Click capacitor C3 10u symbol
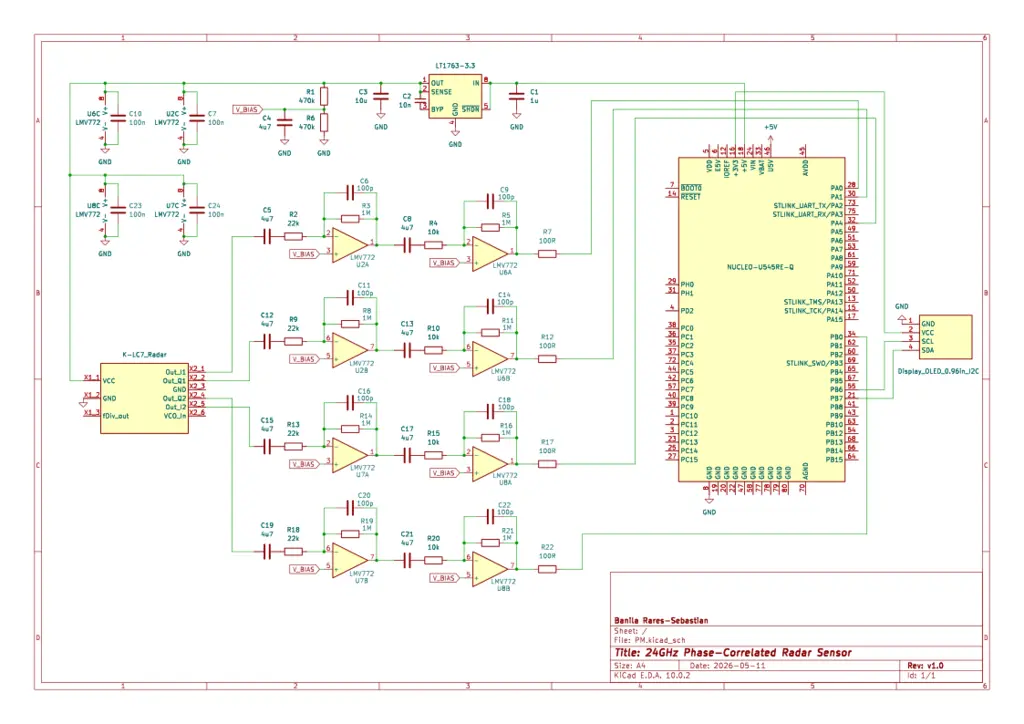Screen dimensions: 1024x724 pyautogui.click(x=381, y=97)
